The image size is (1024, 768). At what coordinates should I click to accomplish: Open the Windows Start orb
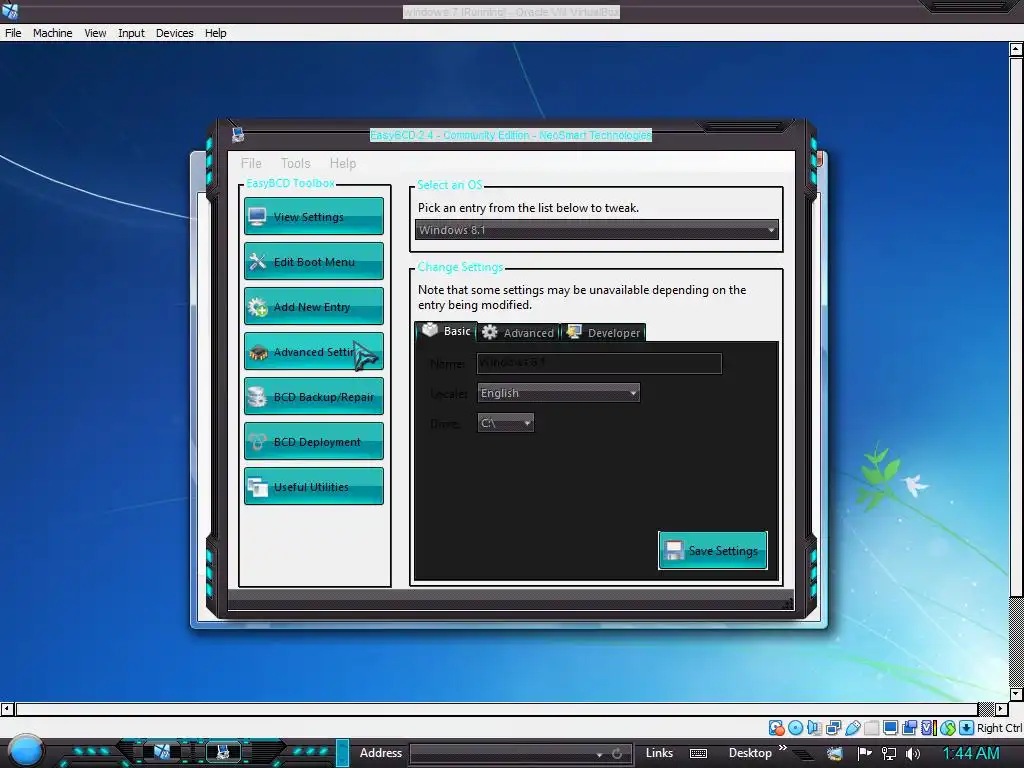click(25, 751)
